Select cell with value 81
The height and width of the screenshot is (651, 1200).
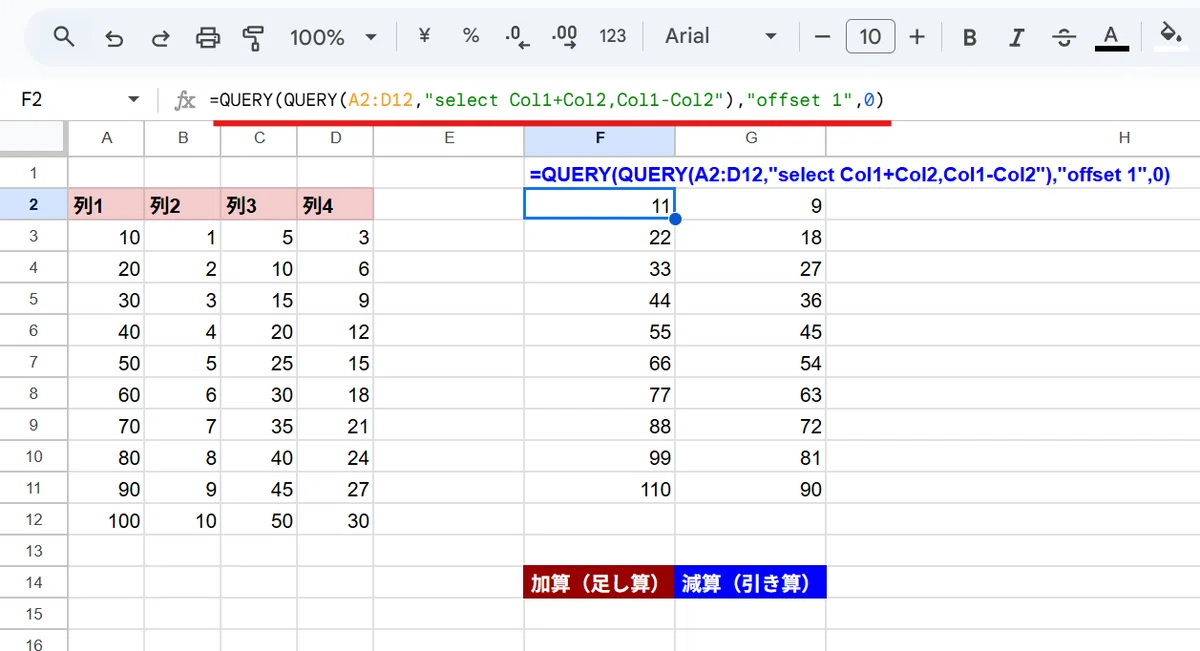(x=751, y=457)
